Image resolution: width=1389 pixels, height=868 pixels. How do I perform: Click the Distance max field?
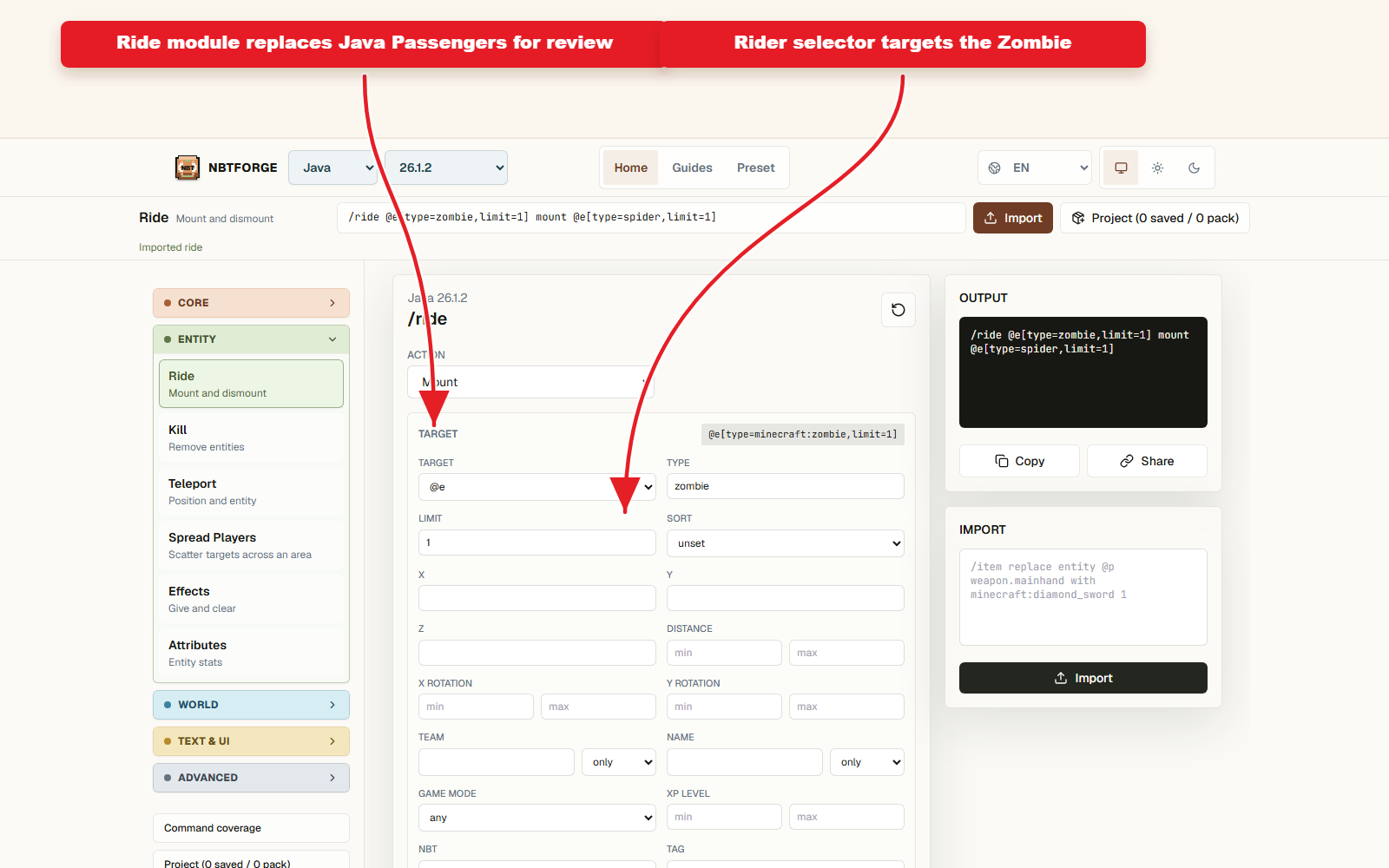click(x=846, y=653)
